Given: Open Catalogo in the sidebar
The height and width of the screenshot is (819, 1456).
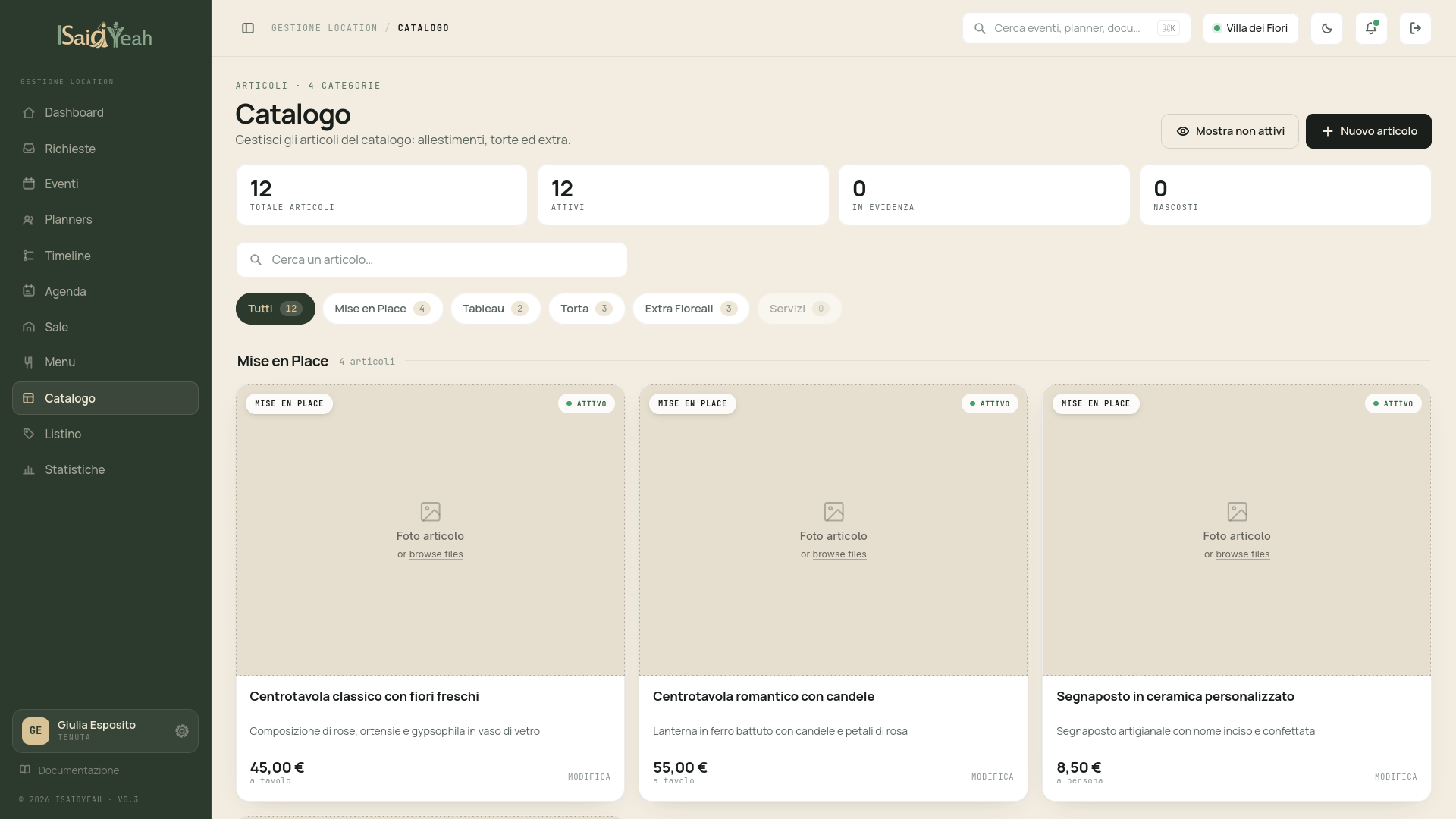Looking at the screenshot, I should pos(105,398).
